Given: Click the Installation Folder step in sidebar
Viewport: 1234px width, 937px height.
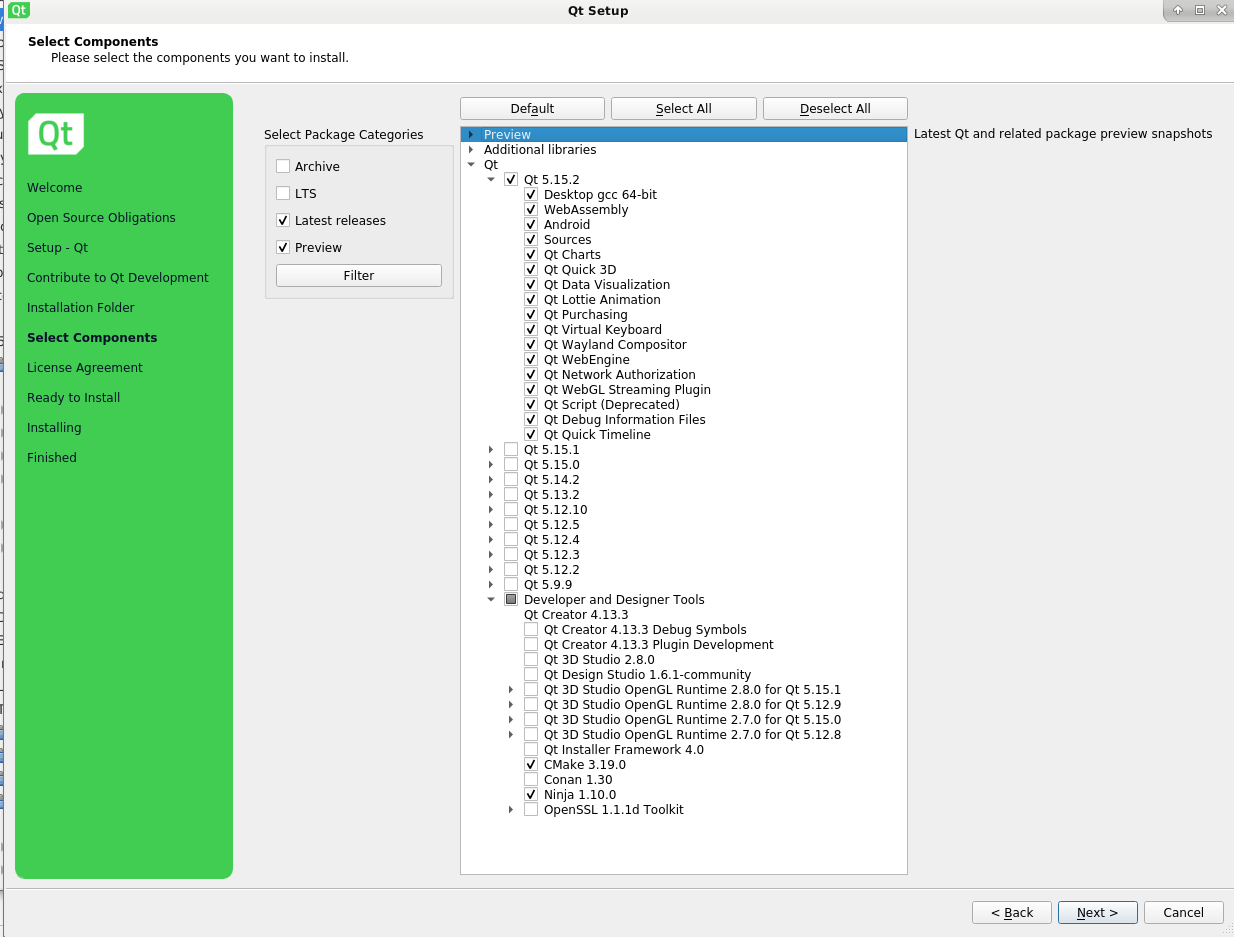Looking at the screenshot, I should tap(81, 308).
